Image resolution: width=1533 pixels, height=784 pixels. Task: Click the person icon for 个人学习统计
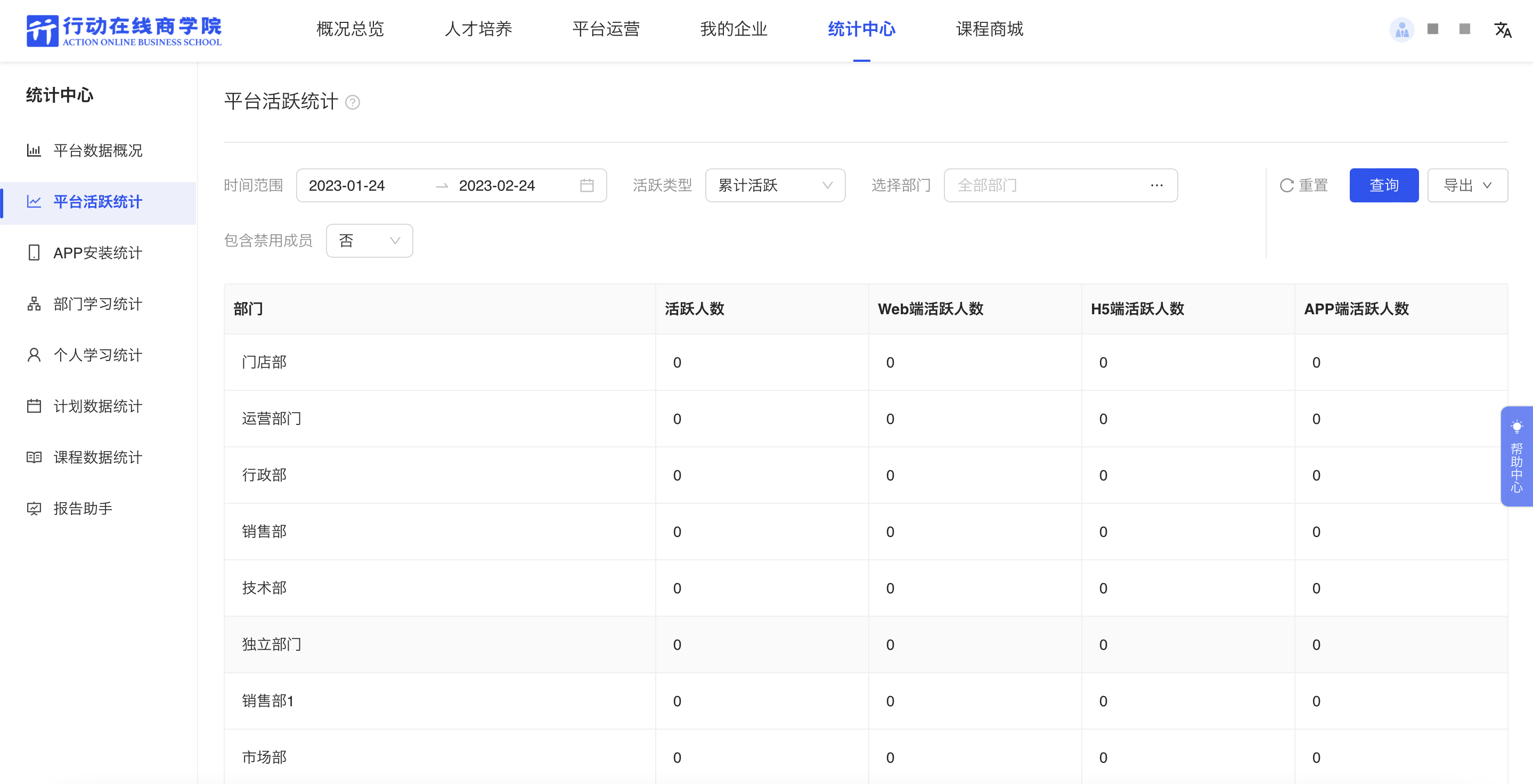coord(34,355)
